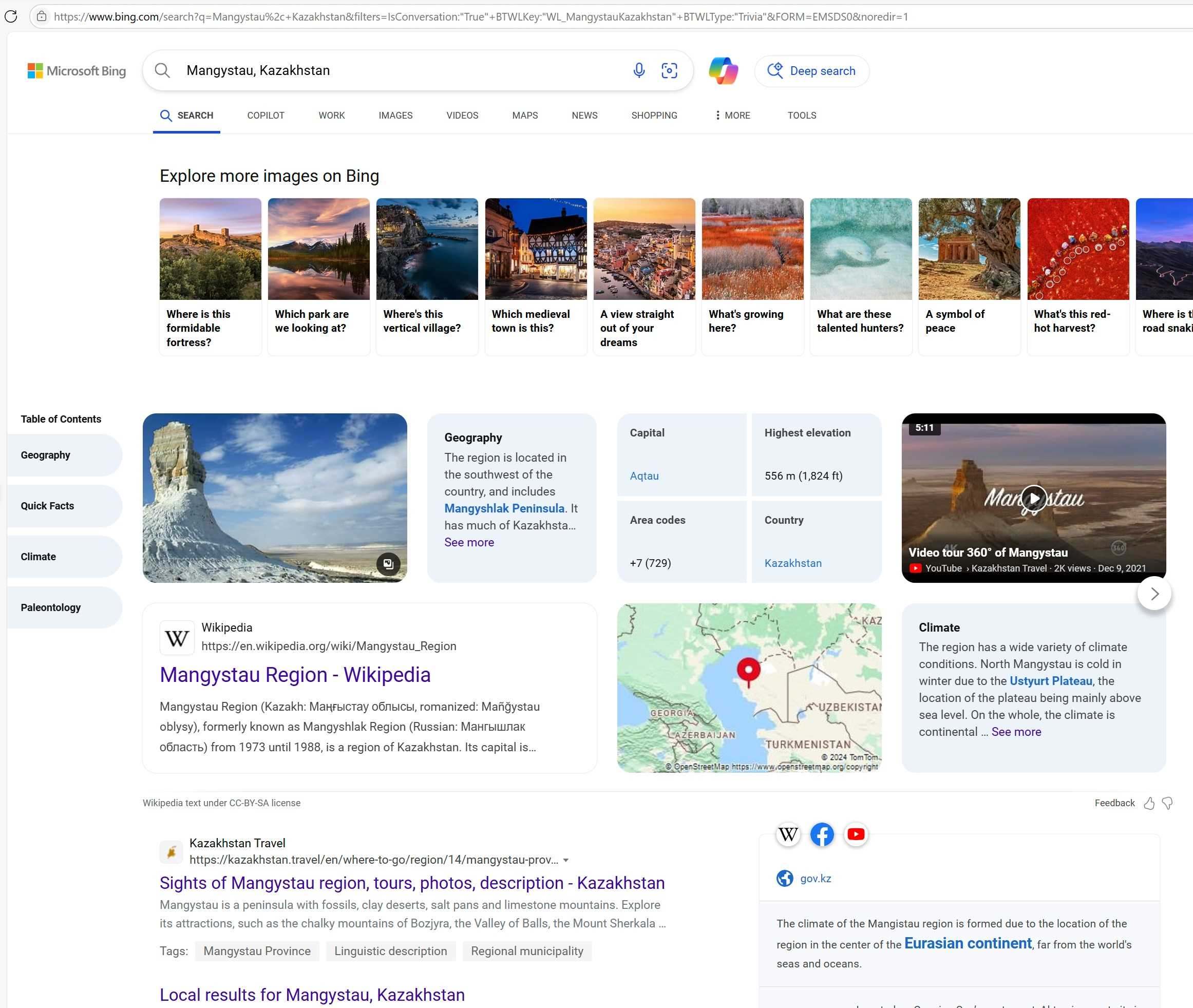Open Mangystau Region Wikipedia result link
The width and height of the screenshot is (1193, 1008).
pyautogui.click(x=295, y=675)
